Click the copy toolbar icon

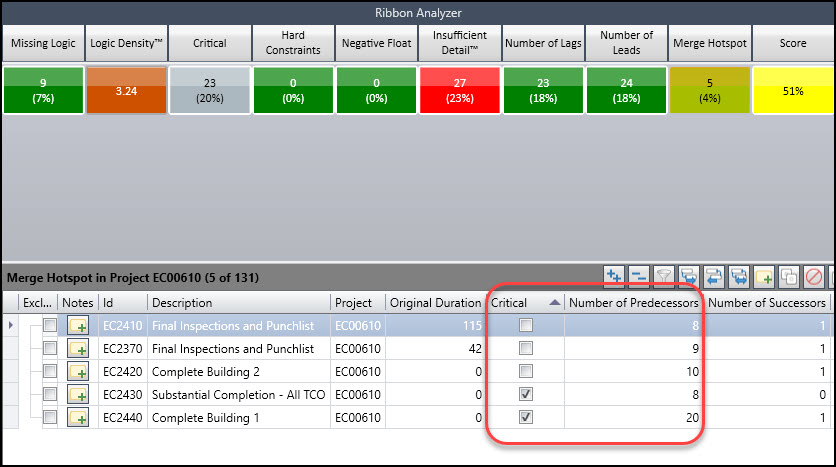pyautogui.click(x=789, y=277)
